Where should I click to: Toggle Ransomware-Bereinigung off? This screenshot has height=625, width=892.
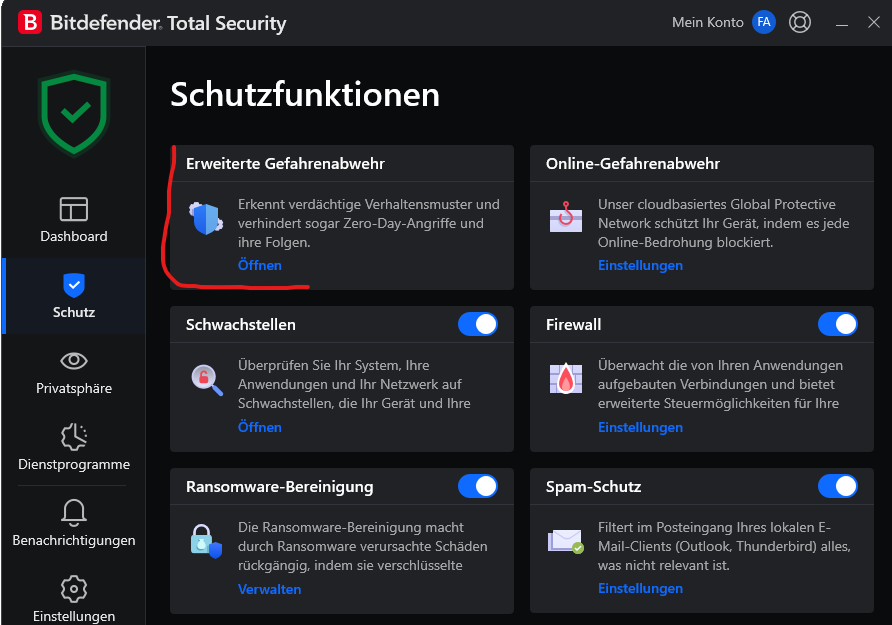click(x=477, y=486)
